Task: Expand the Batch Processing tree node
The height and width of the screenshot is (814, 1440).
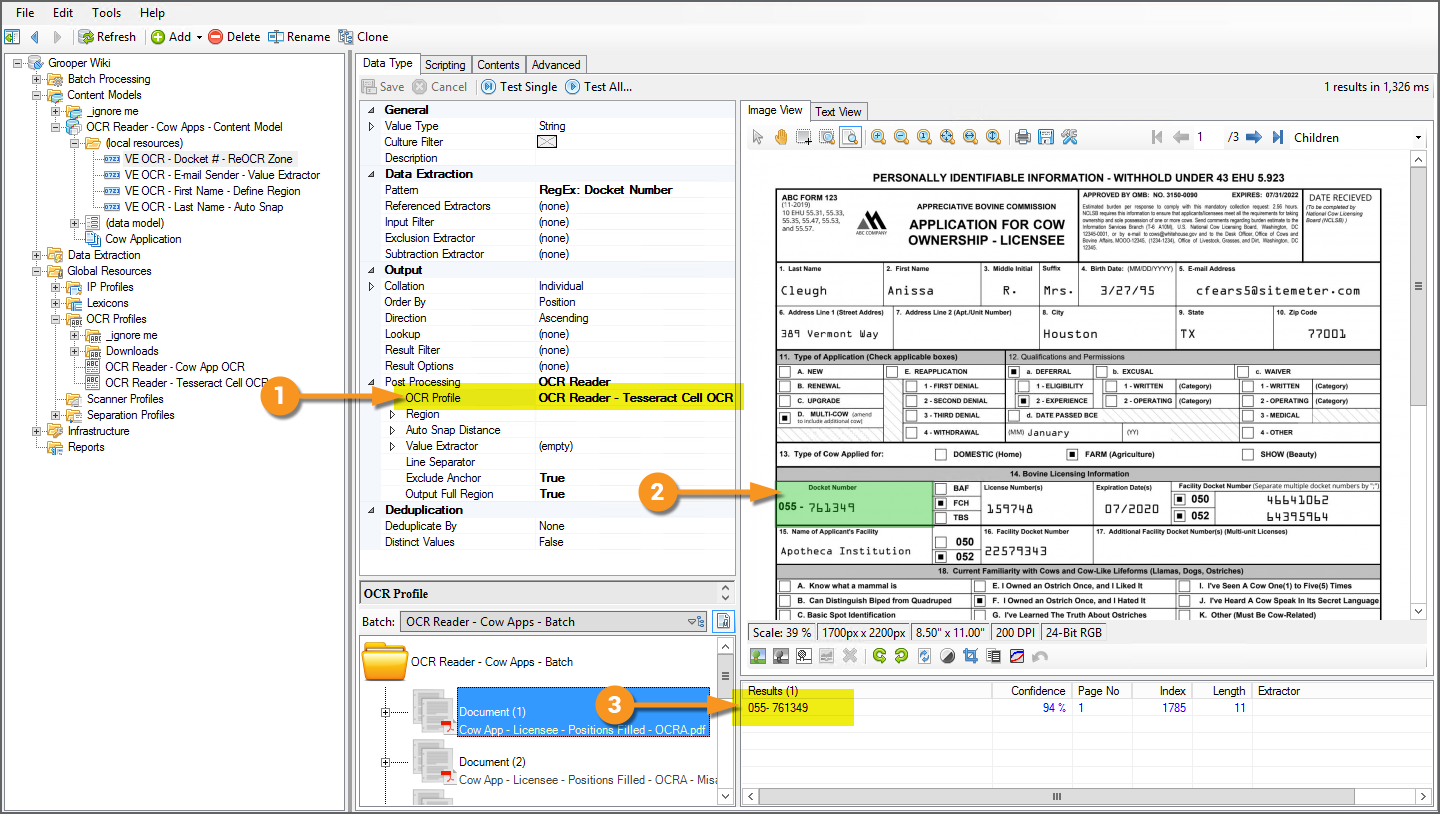Action: coord(37,79)
